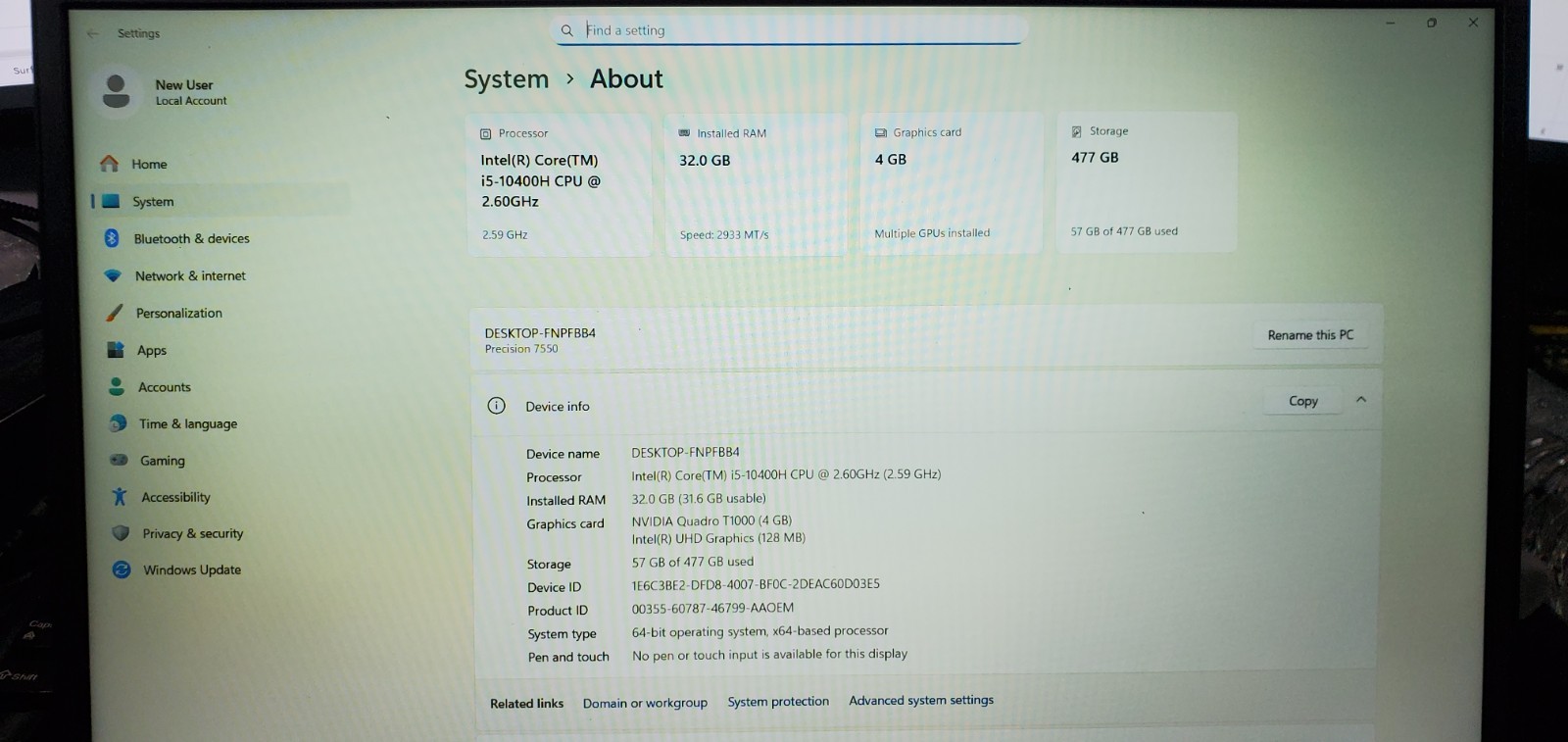Click the Gaming controller icon

pos(119,460)
